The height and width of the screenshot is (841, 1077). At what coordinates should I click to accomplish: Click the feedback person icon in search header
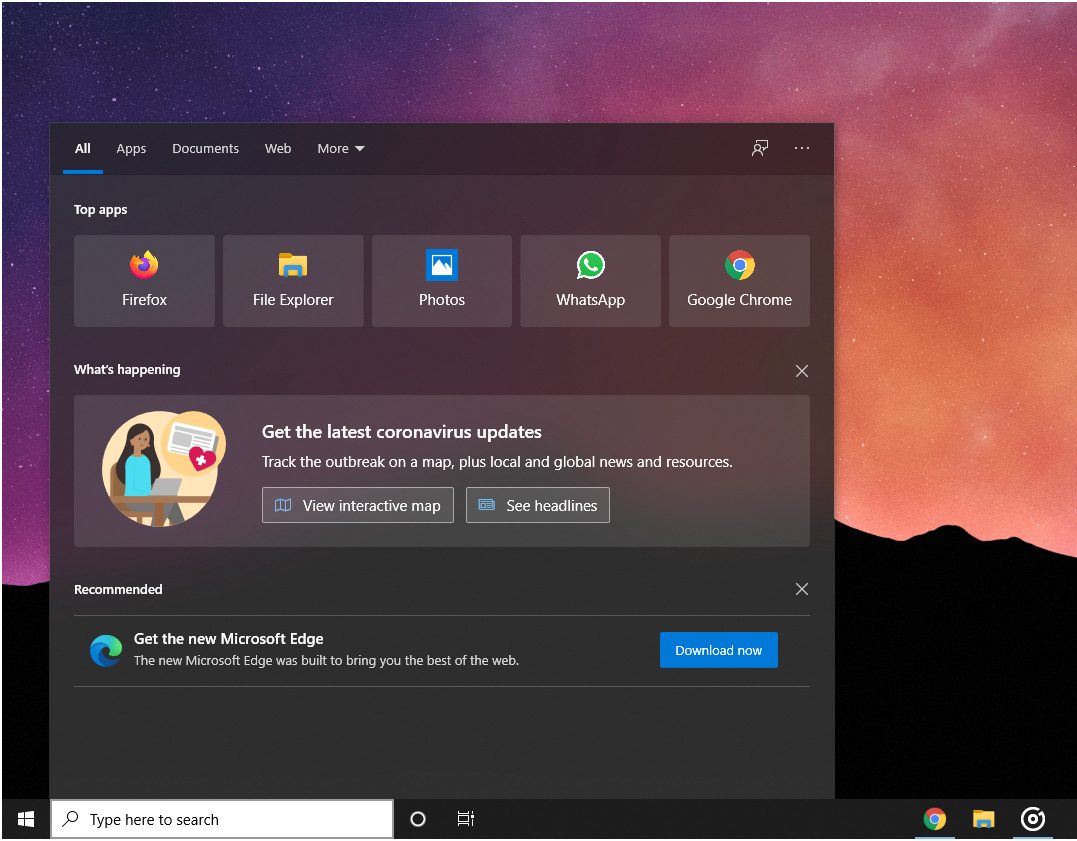click(x=760, y=148)
